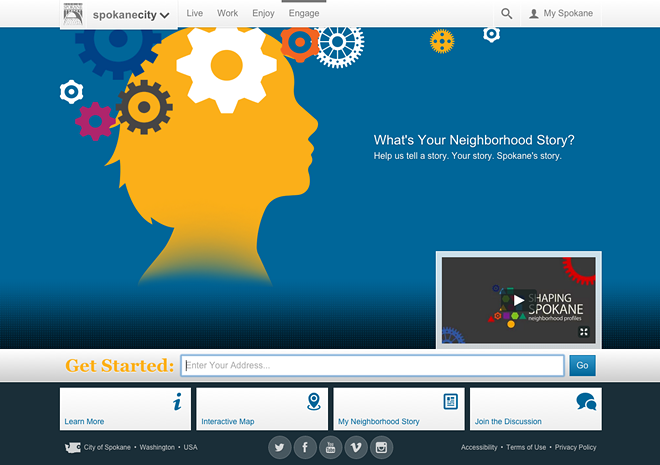660x465 pixels.
Task: Click the Interactive Map pin icon
Action: (x=314, y=401)
